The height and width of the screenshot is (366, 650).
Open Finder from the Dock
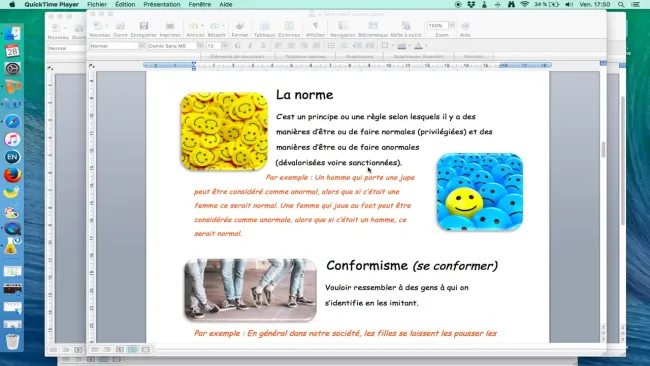[12, 34]
